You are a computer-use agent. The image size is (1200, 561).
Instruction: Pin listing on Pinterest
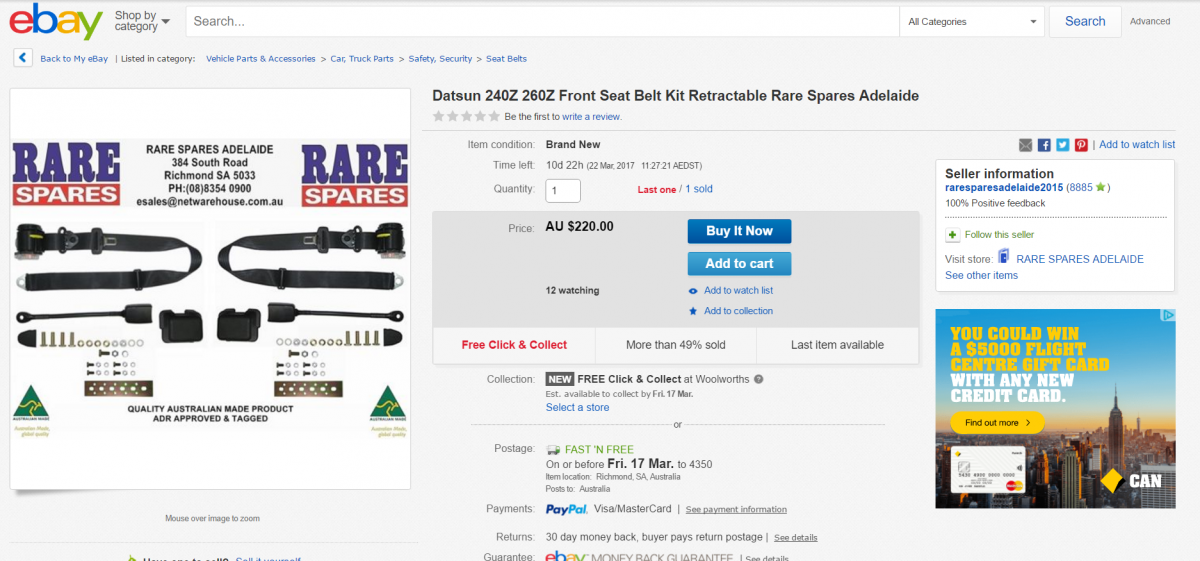coord(1081,145)
